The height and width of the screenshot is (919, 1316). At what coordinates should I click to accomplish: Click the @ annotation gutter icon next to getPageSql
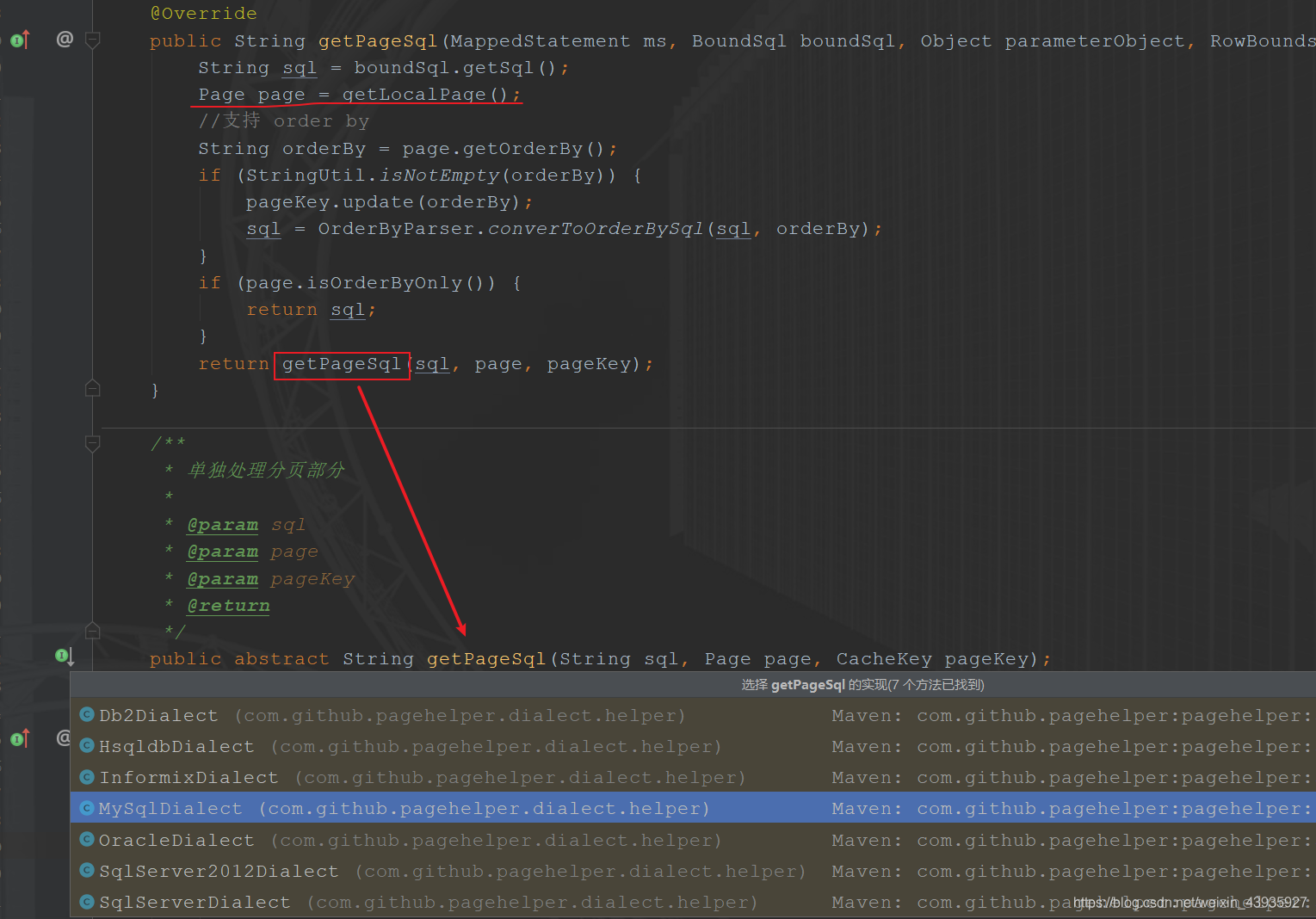point(65,39)
